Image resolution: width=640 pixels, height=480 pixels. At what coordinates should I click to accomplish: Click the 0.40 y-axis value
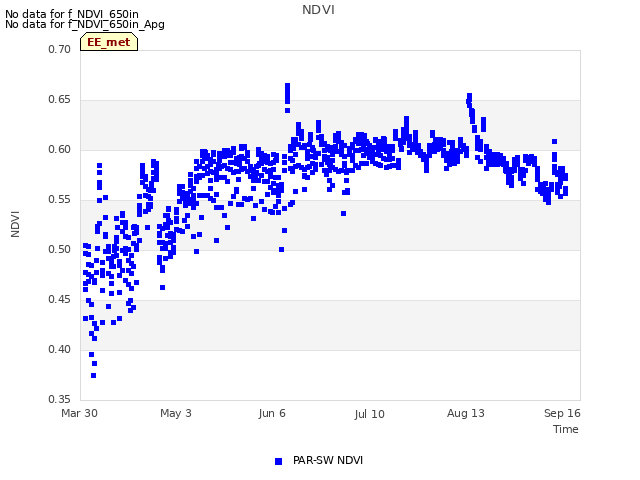pos(60,349)
